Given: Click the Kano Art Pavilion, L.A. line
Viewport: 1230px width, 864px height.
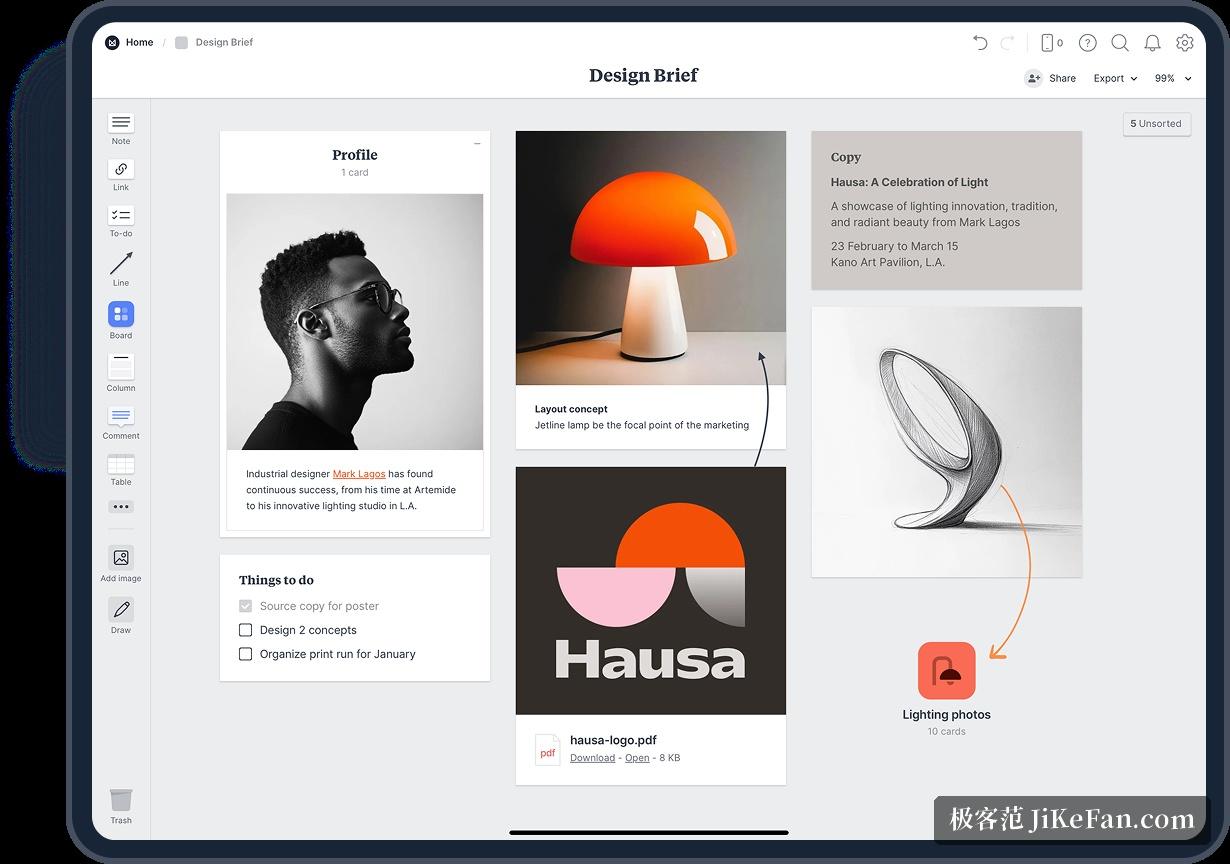Looking at the screenshot, I should [888, 262].
